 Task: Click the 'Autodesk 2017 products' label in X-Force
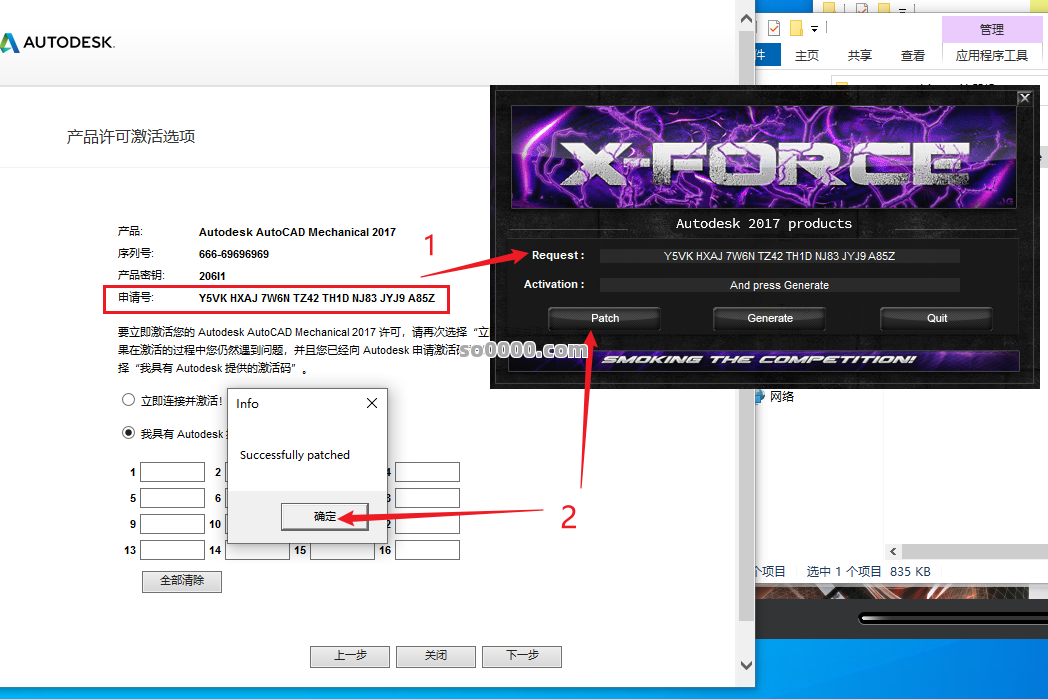point(764,224)
